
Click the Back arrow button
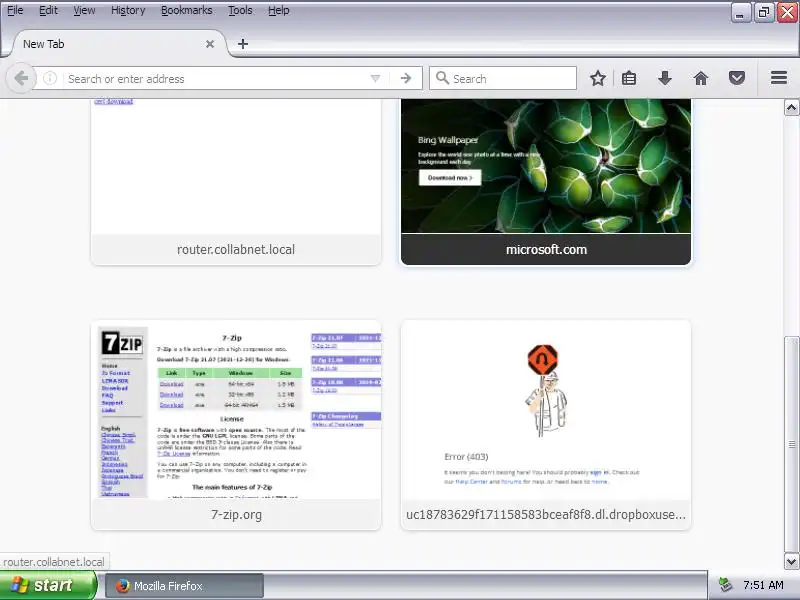click(21, 79)
